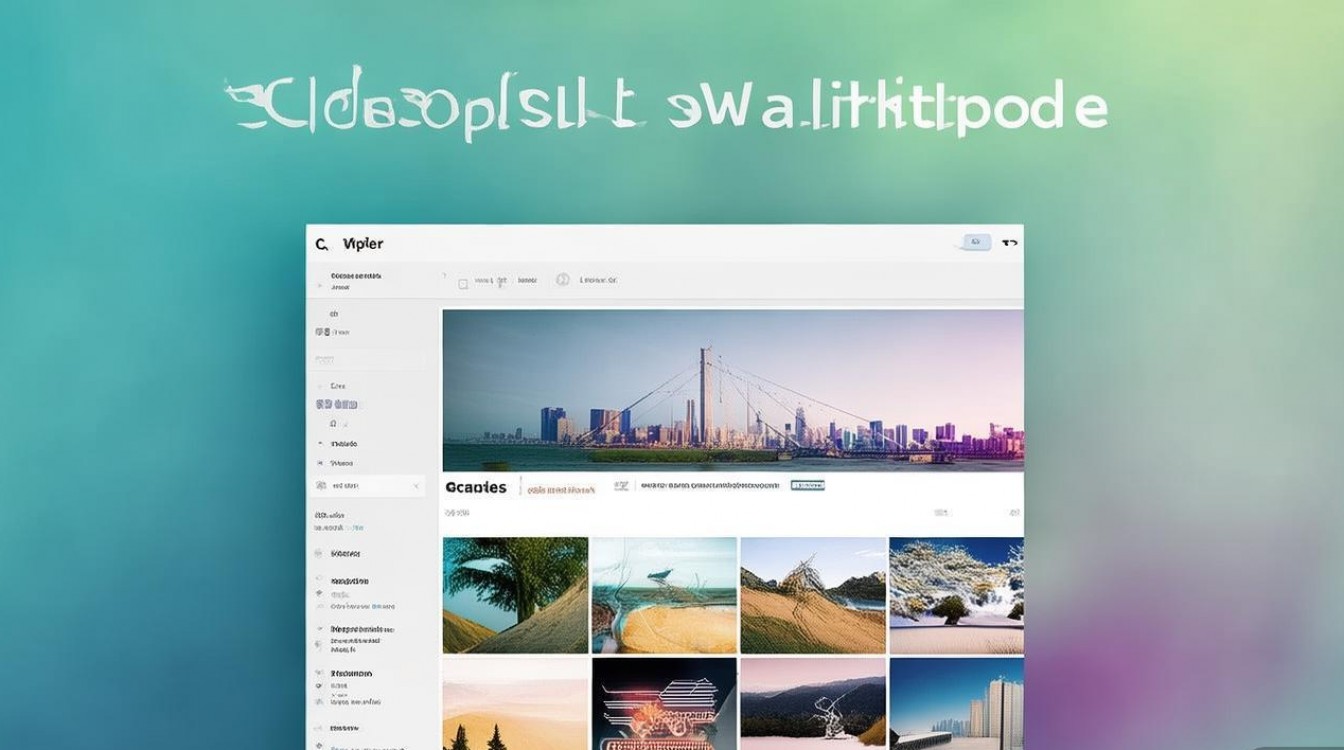Click the orange link text next to Gcapies
Screen dimensions: 1344x750
[561, 490]
